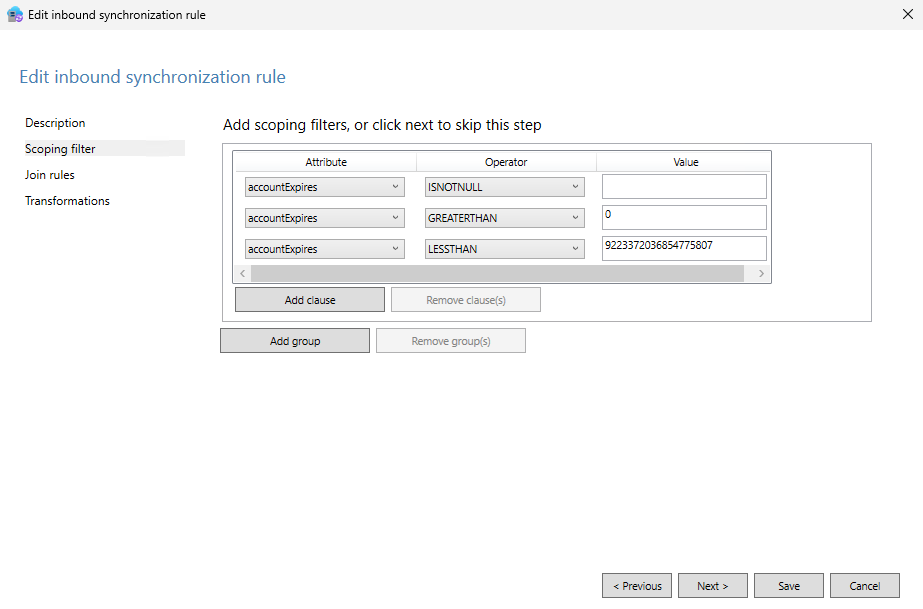Save the synchronization rule

(788, 585)
